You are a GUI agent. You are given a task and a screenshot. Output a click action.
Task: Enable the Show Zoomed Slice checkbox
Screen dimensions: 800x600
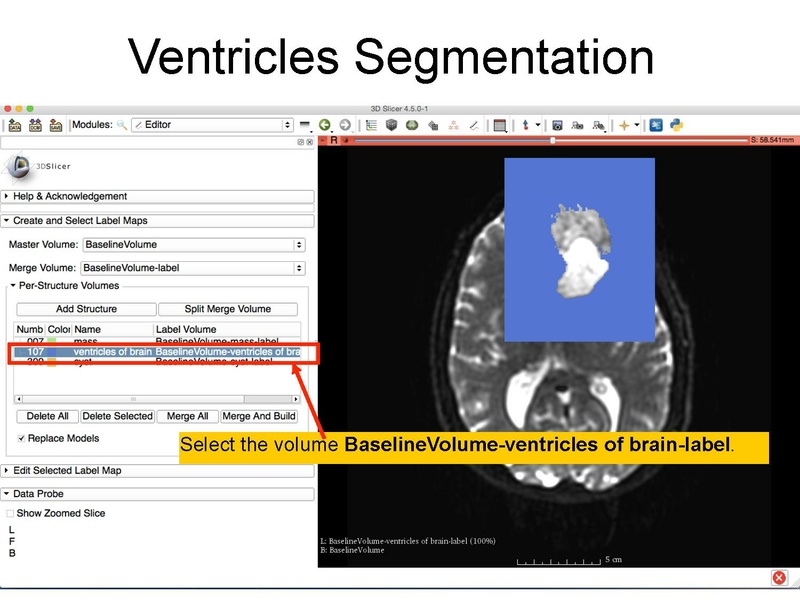[11, 513]
